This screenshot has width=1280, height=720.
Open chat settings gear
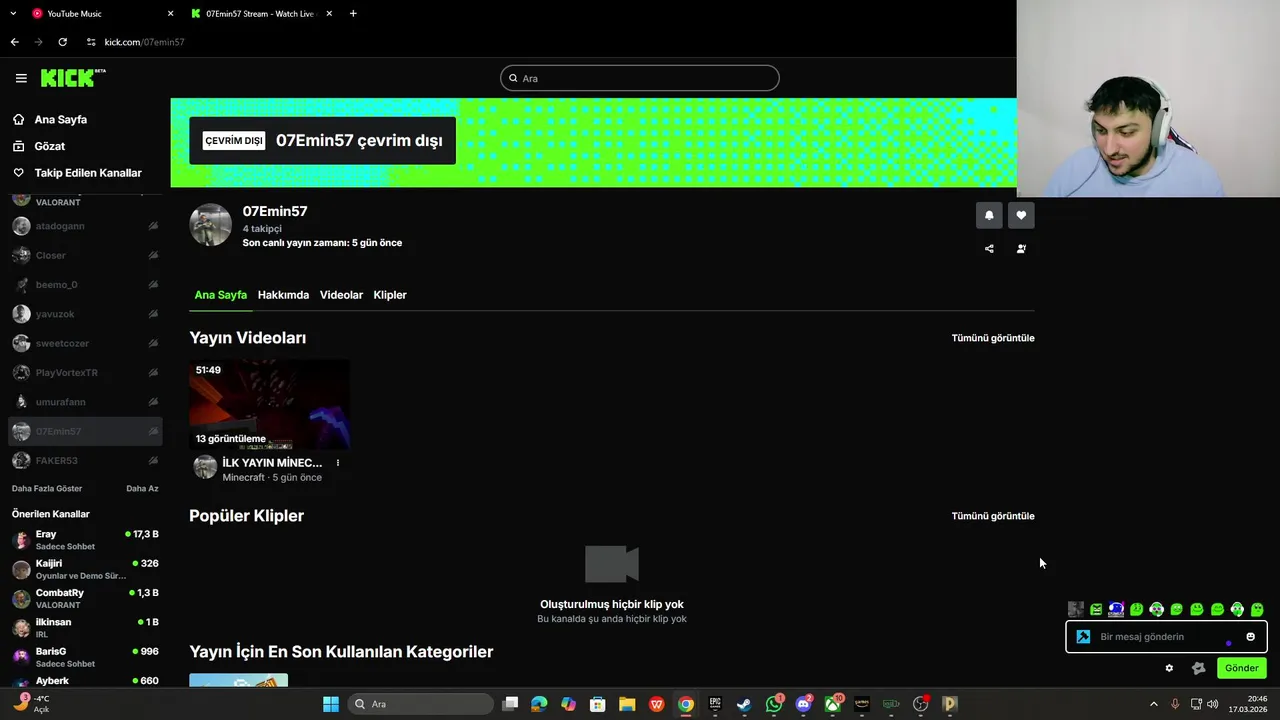tap(1169, 668)
